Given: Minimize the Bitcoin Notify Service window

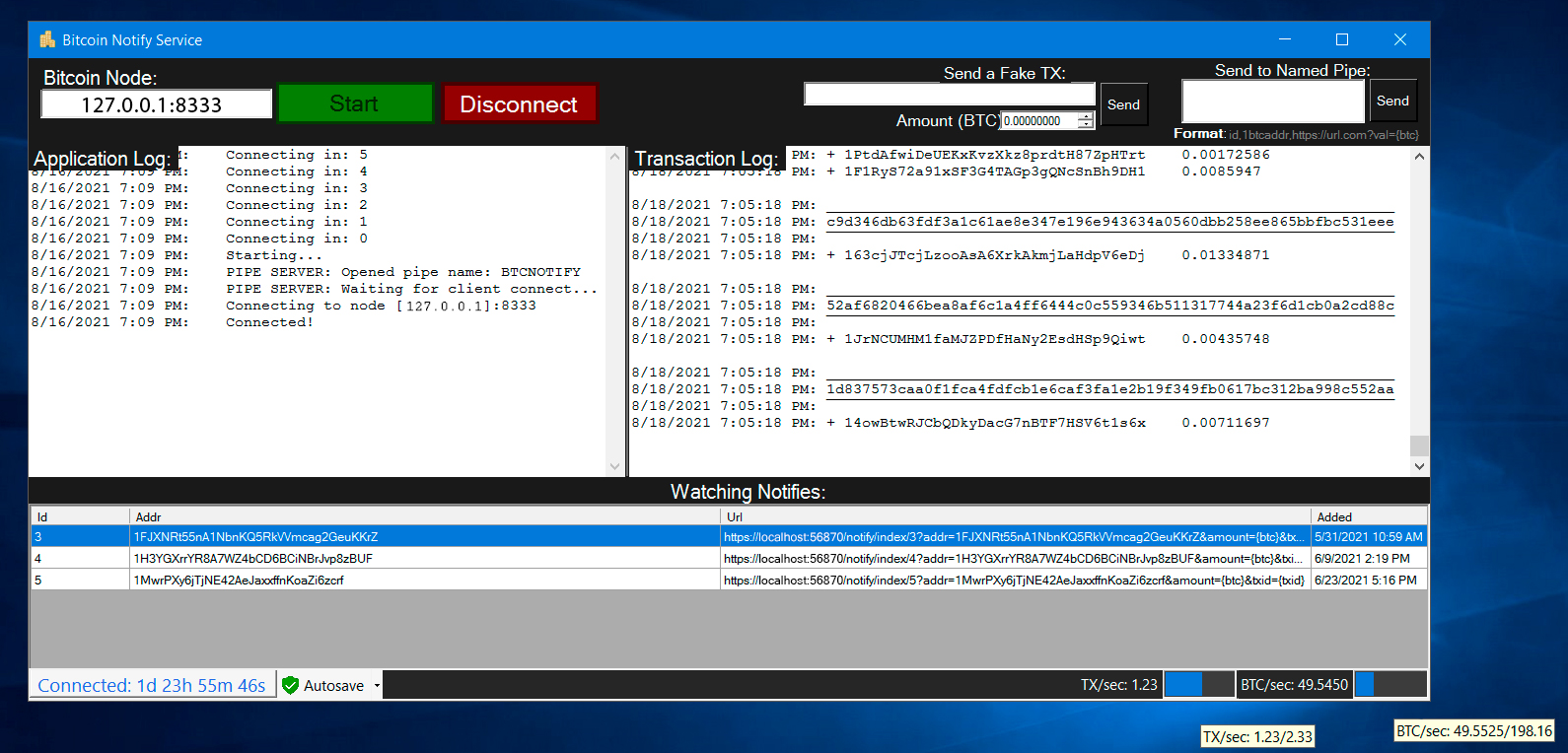Looking at the screenshot, I should click(1285, 39).
